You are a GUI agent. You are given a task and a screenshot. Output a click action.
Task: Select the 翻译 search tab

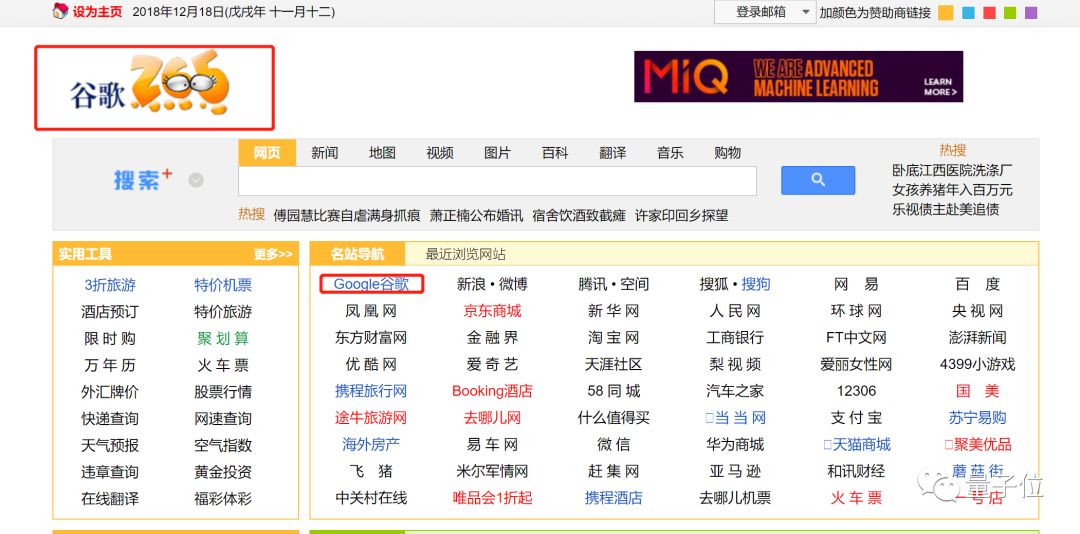[x=612, y=153]
